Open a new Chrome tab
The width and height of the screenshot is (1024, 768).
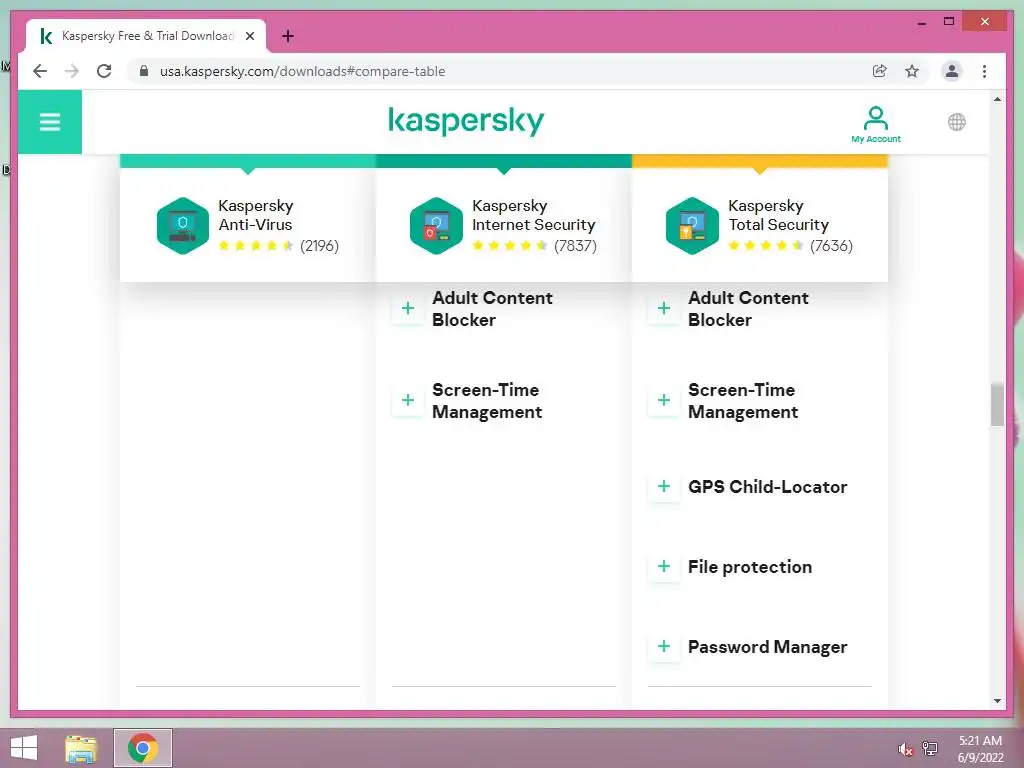(x=287, y=36)
